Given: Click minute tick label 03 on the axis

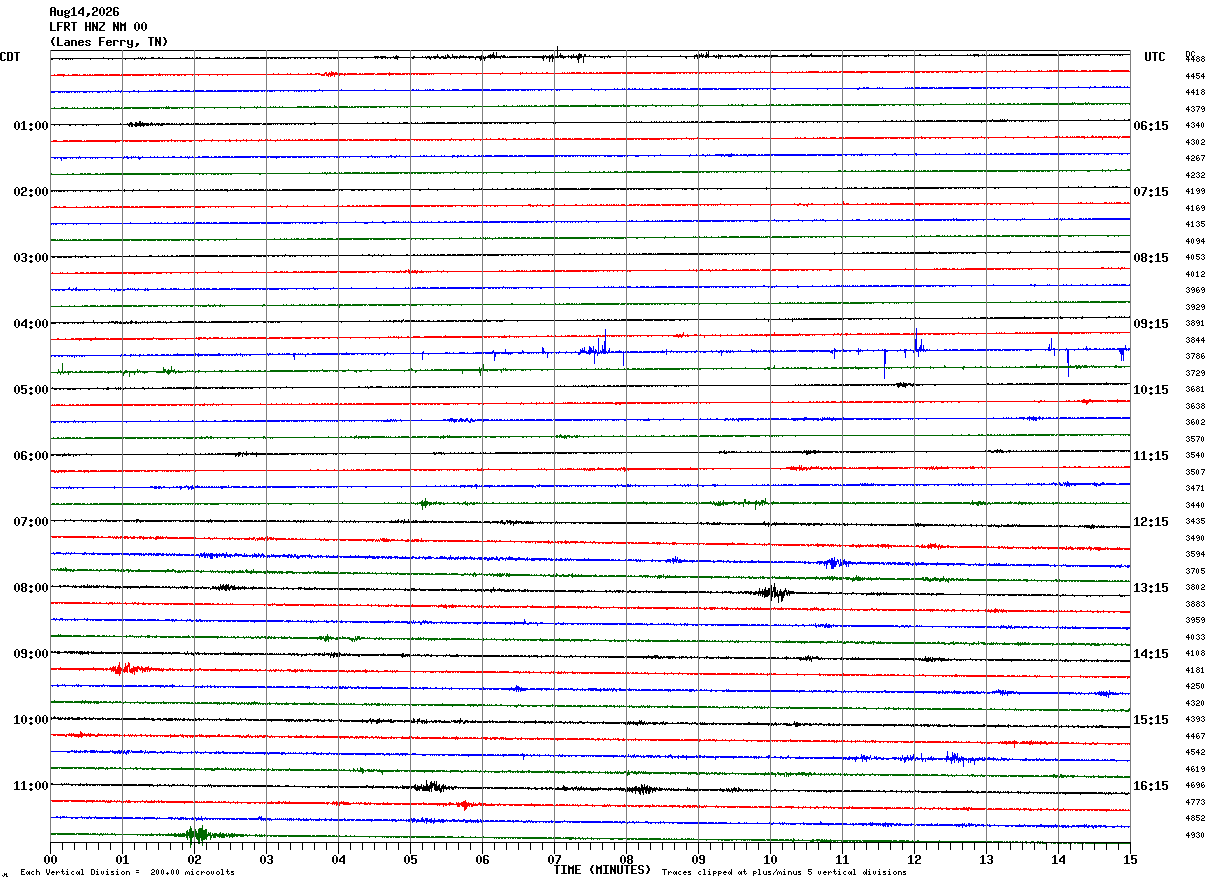Looking at the screenshot, I should pyautogui.click(x=266, y=859).
